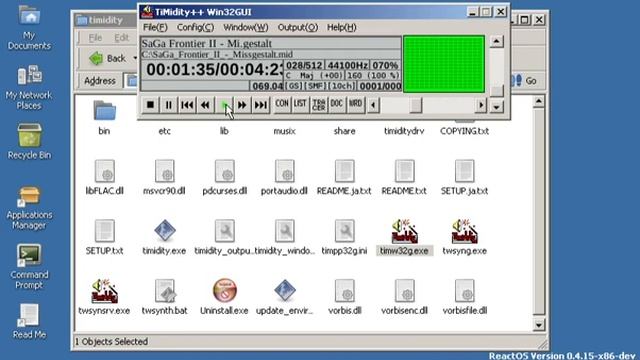Select the twsyng.exe icon

click(x=464, y=237)
